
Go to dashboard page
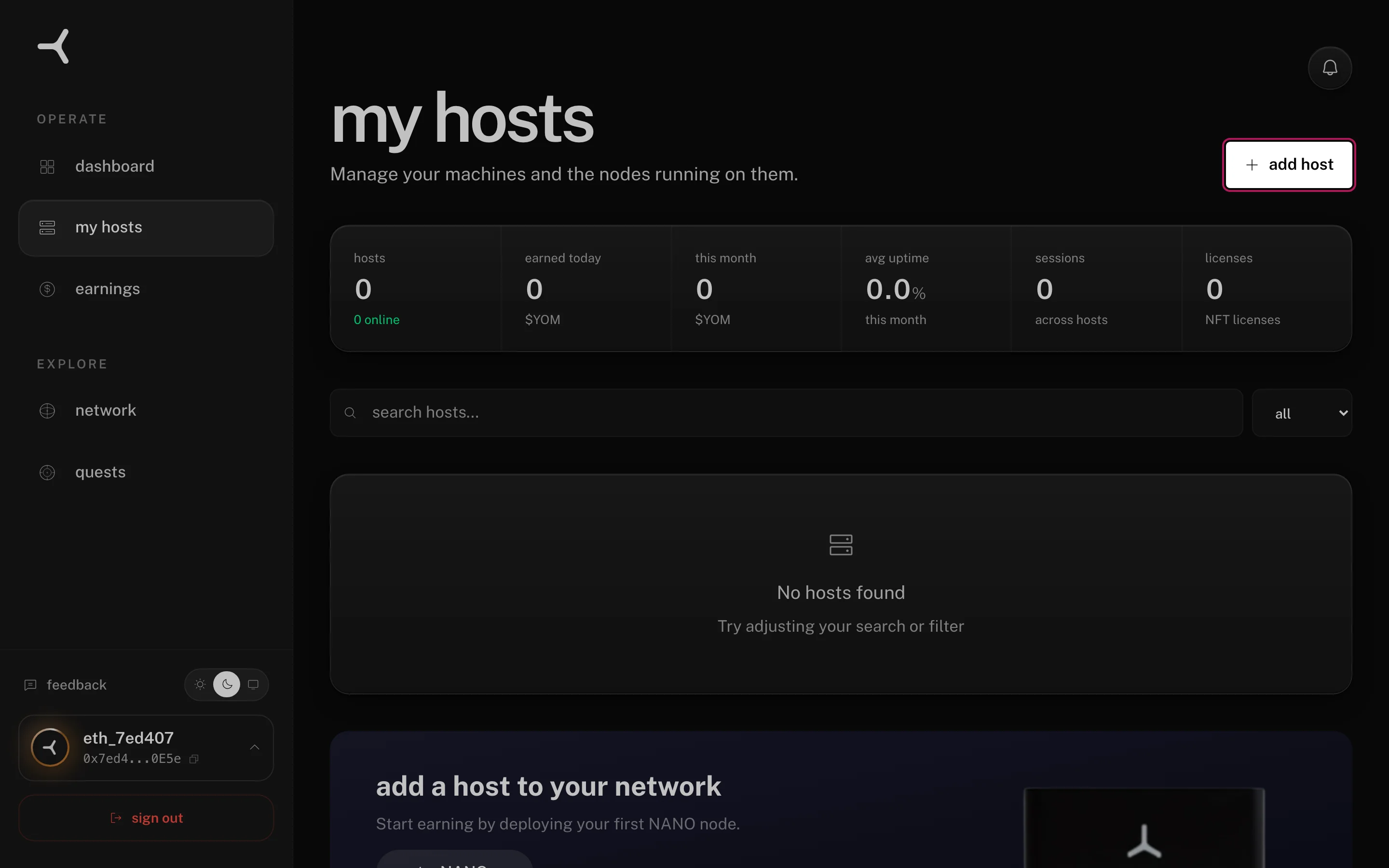click(146, 166)
